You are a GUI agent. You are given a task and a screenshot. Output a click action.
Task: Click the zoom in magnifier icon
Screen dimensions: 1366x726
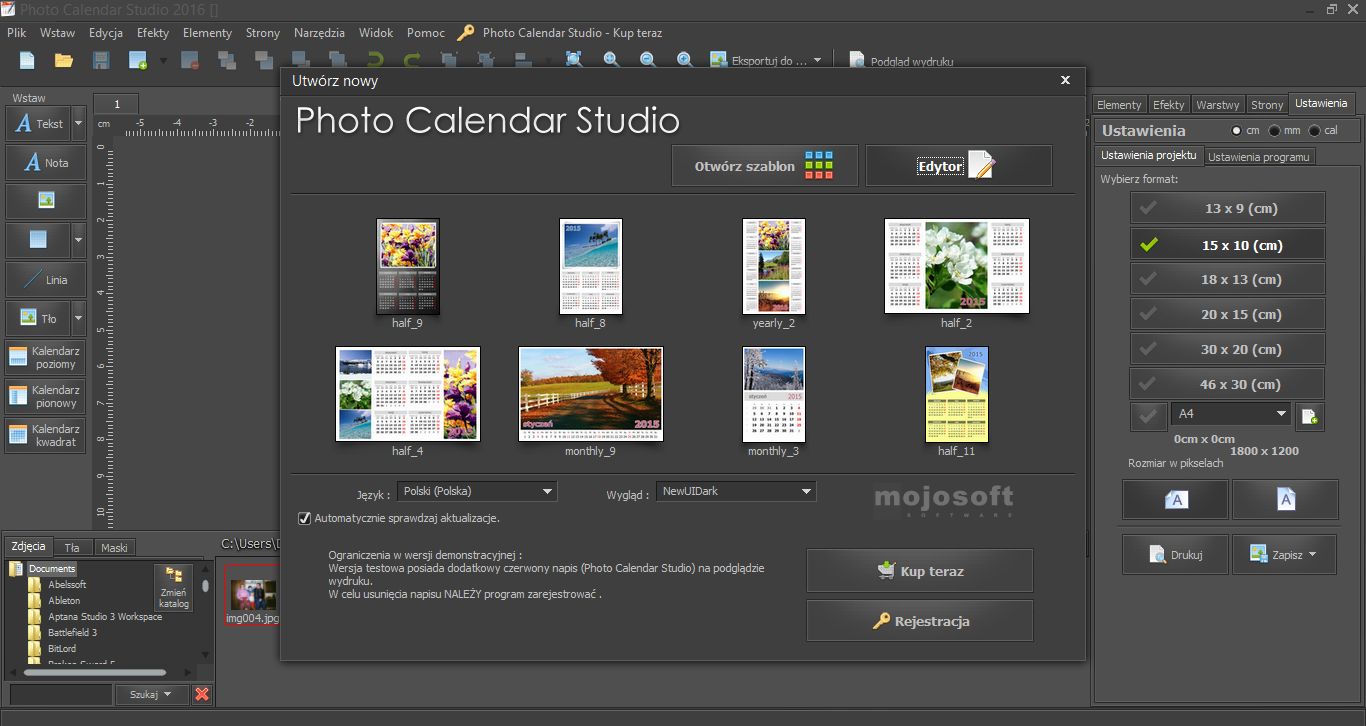(x=611, y=60)
